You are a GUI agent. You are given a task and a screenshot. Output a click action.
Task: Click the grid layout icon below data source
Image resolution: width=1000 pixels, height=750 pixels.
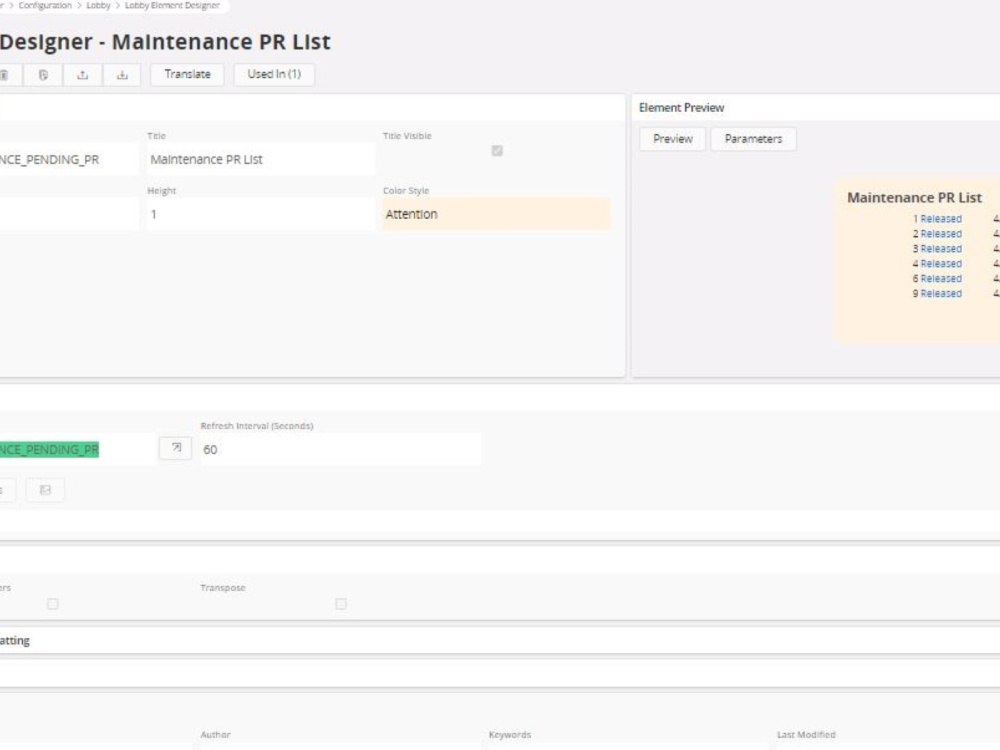coord(45,490)
